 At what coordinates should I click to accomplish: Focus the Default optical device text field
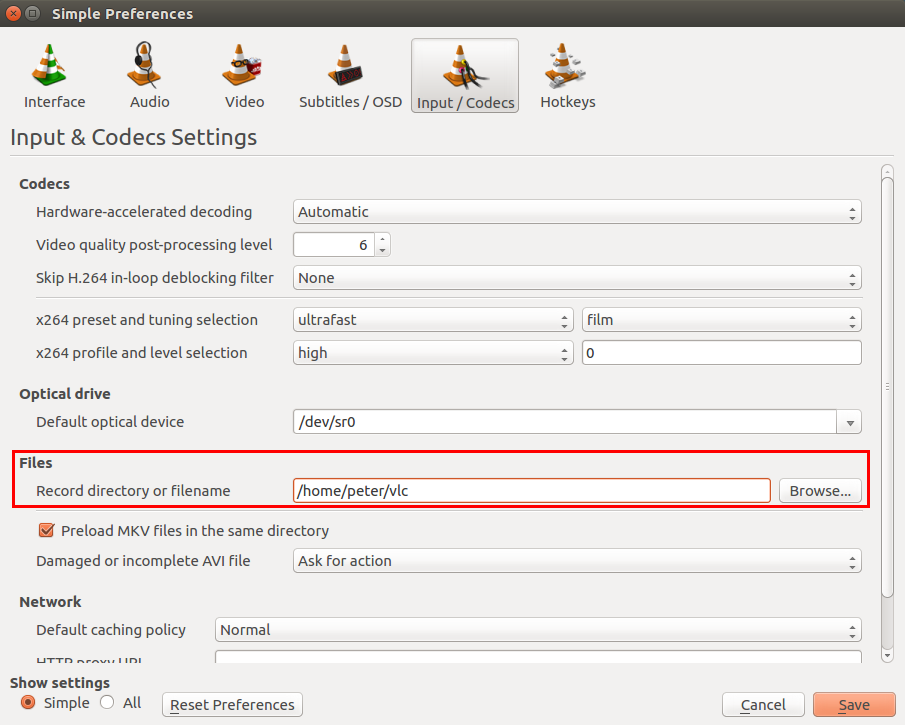tap(564, 422)
